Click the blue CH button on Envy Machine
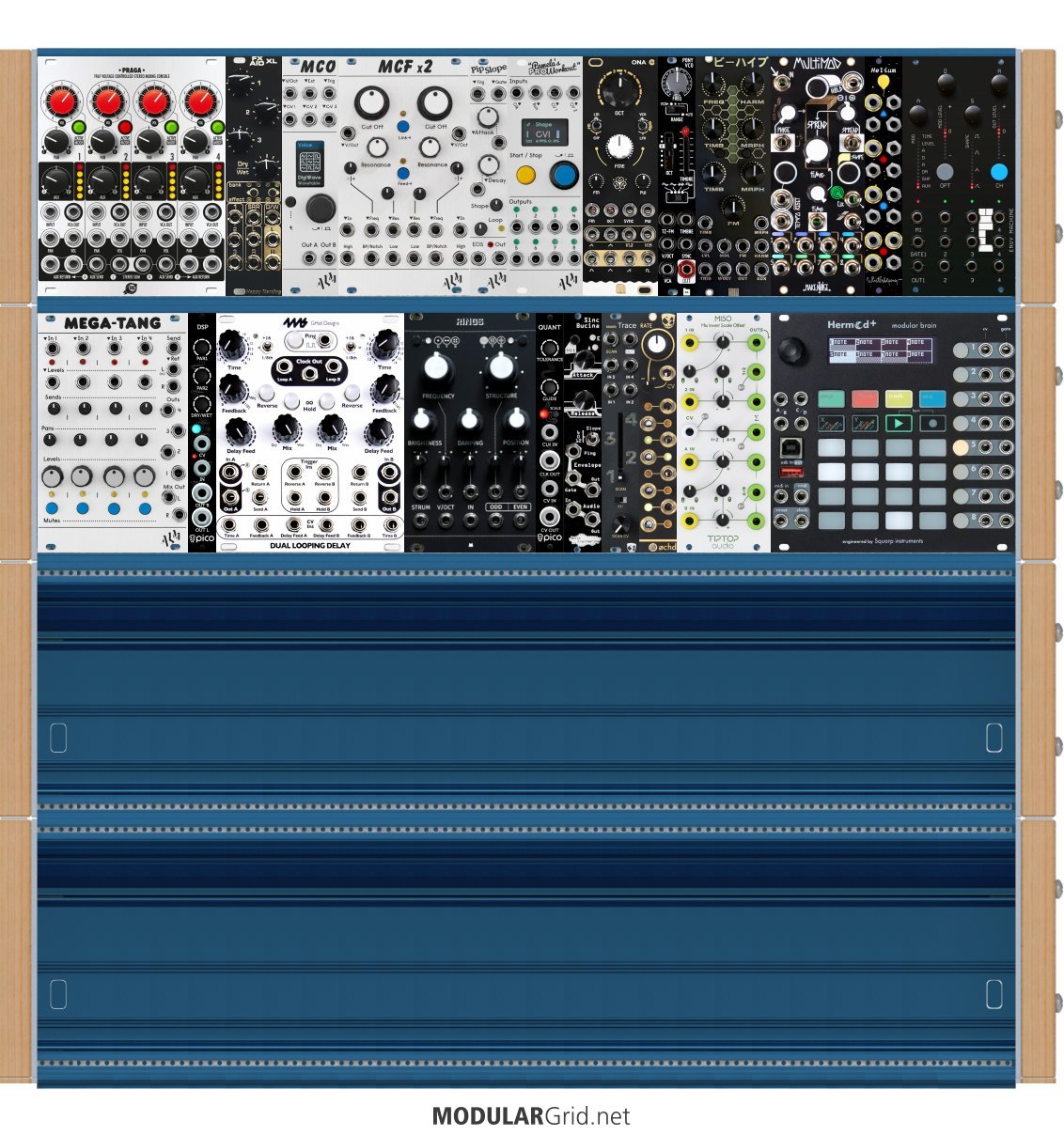 point(998,172)
